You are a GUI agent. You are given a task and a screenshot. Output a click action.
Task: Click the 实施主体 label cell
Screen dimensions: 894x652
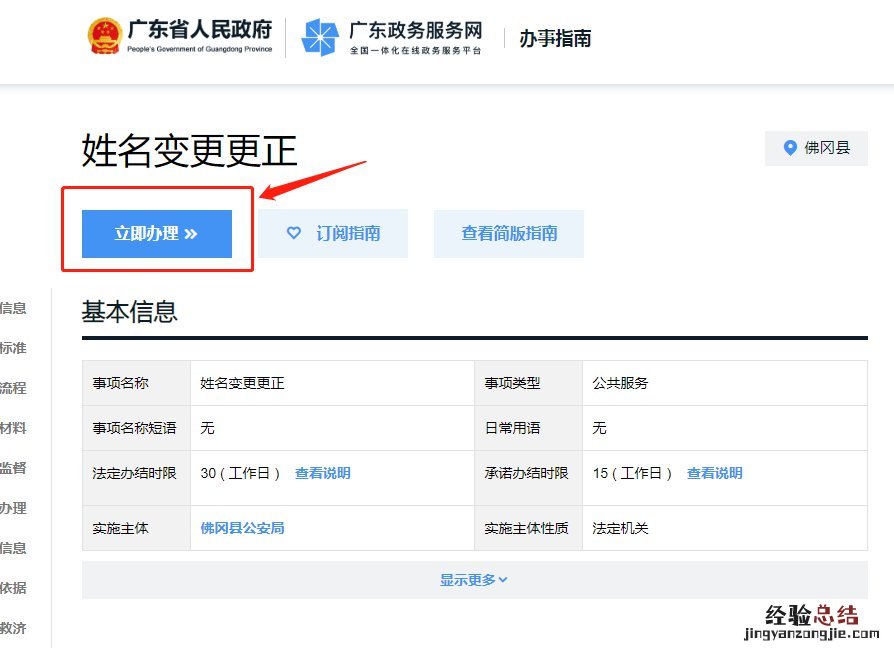[136, 528]
